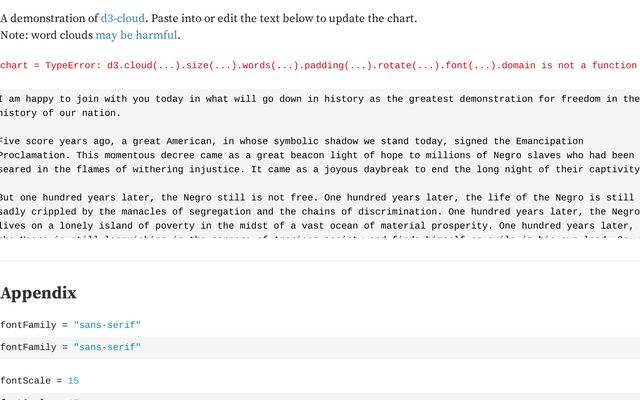
Task: Click into the gray fontFamily code editor
Action: pos(300,347)
